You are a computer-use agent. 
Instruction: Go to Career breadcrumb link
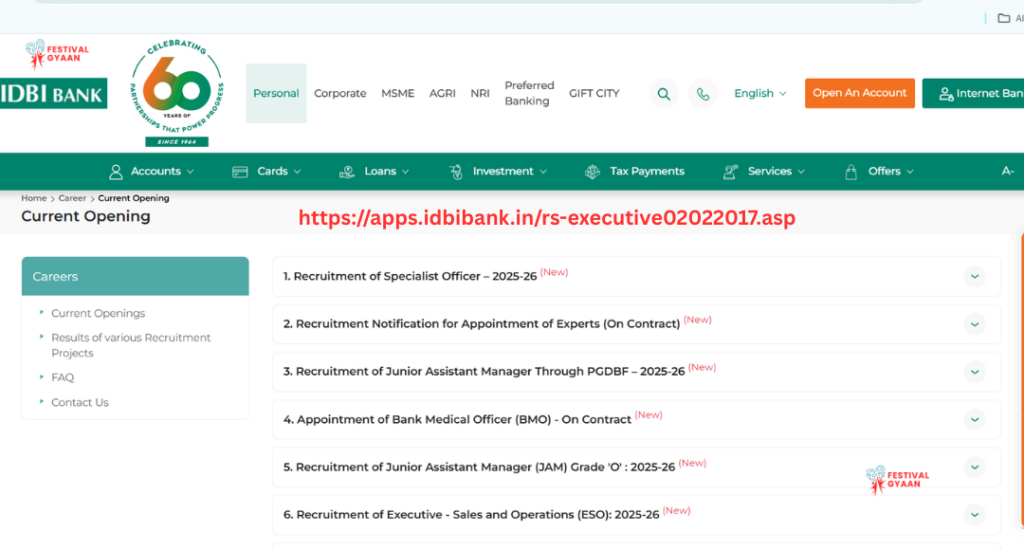click(72, 198)
